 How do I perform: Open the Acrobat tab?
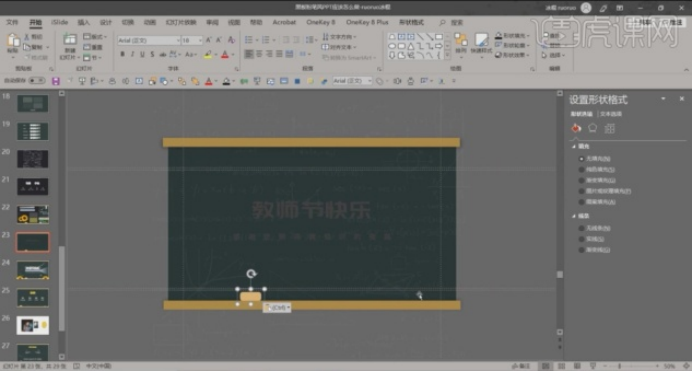(284, 22)
